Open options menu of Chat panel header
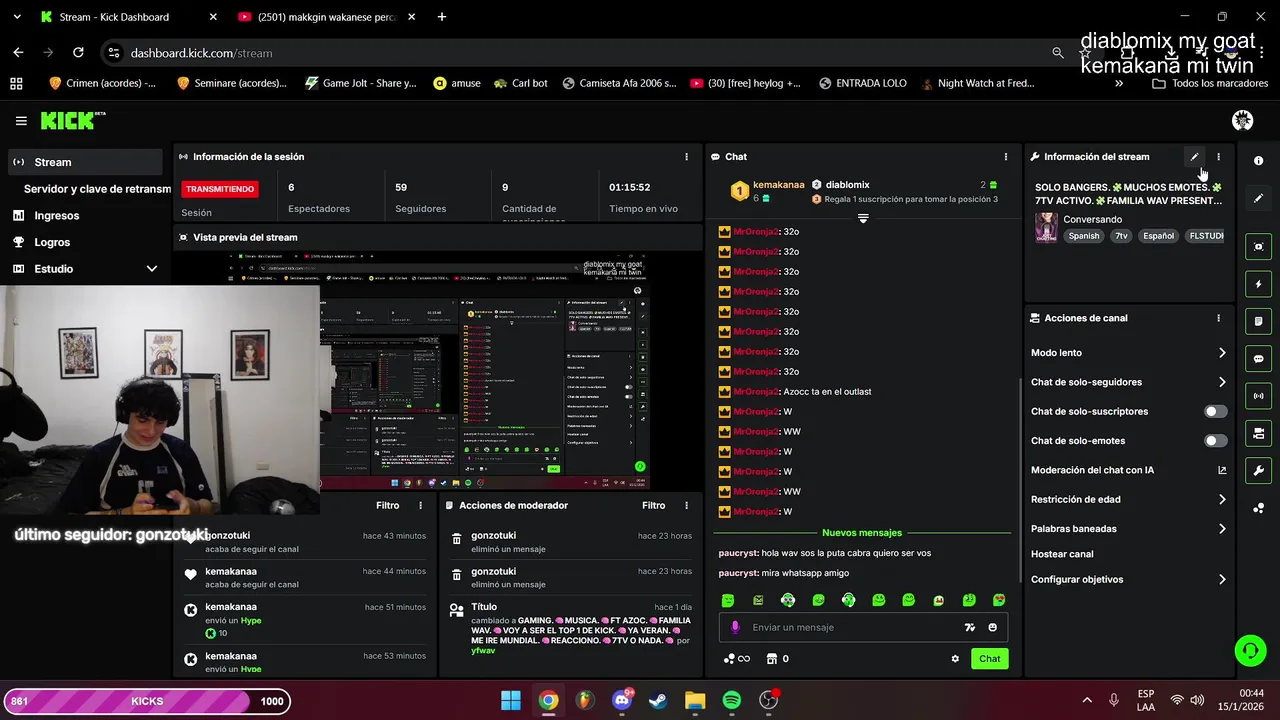The width and height of the screenshot is (1280, 720). coord(1006,157)
